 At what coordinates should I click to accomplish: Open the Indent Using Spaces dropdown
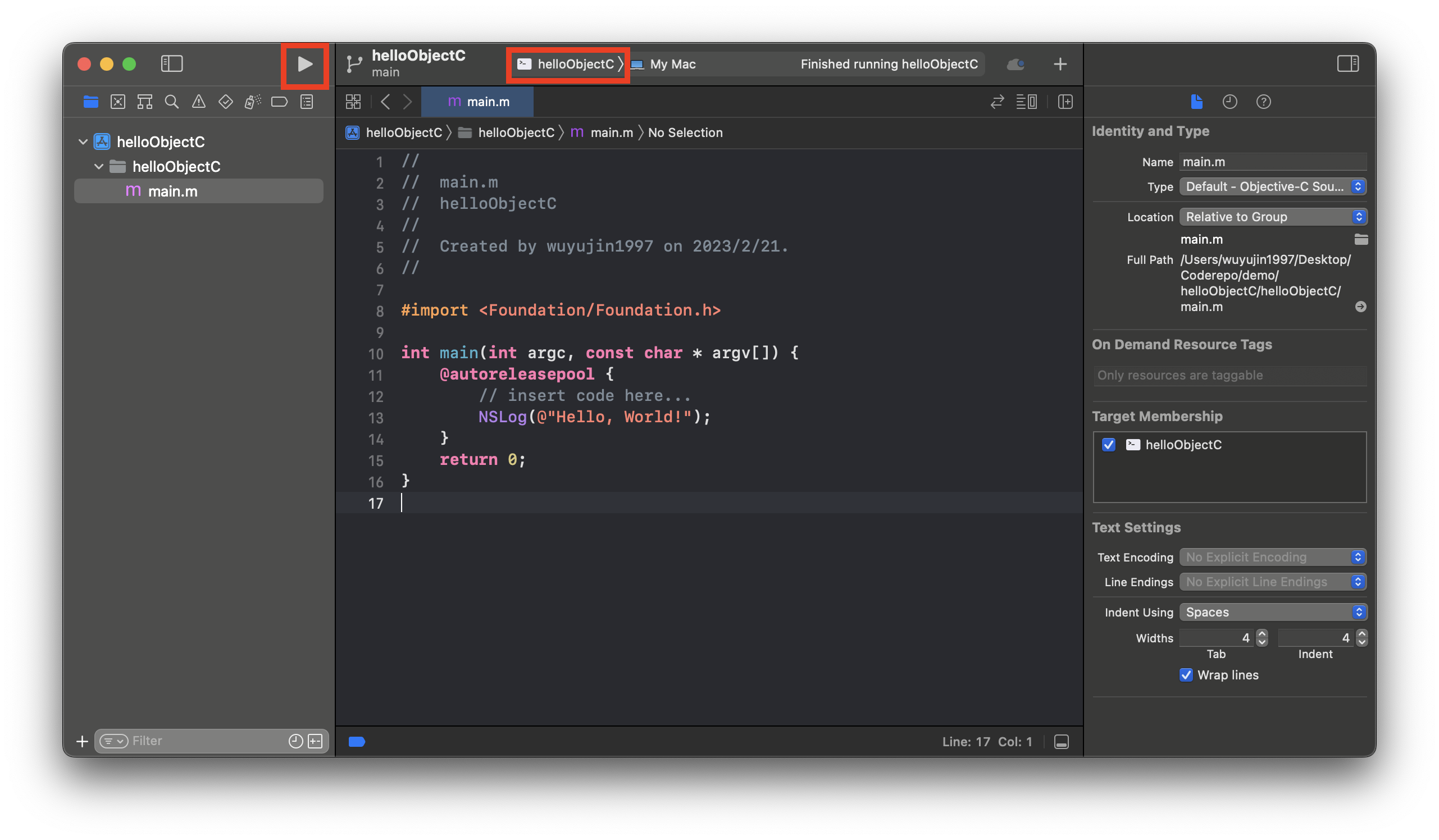1272,612
